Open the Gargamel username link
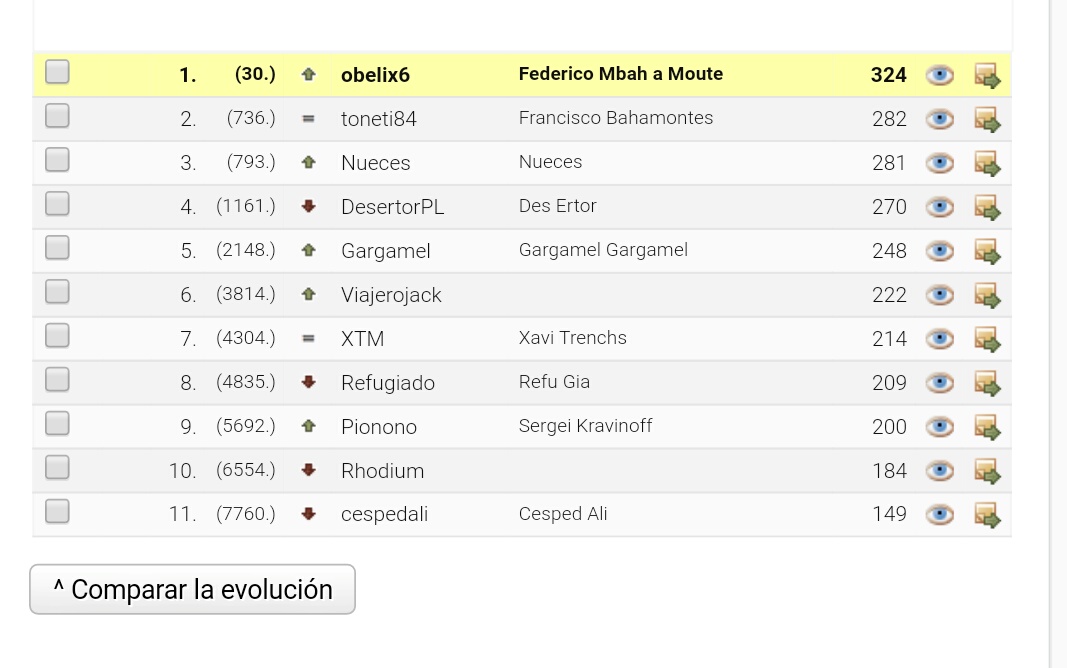 coord(386,251)
